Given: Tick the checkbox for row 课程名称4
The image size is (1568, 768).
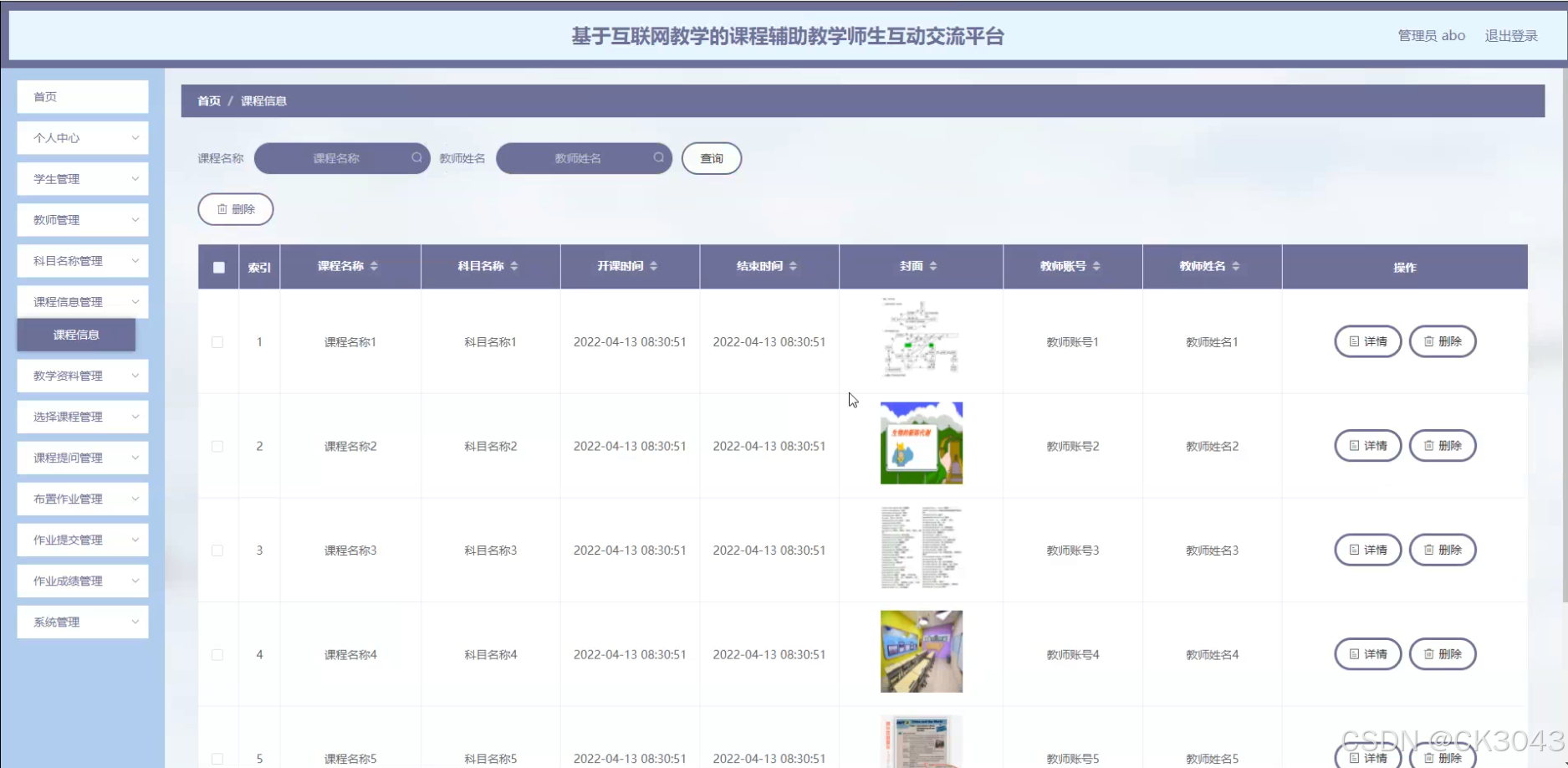Looking at the screenshot, I should [x=217, y=654].
